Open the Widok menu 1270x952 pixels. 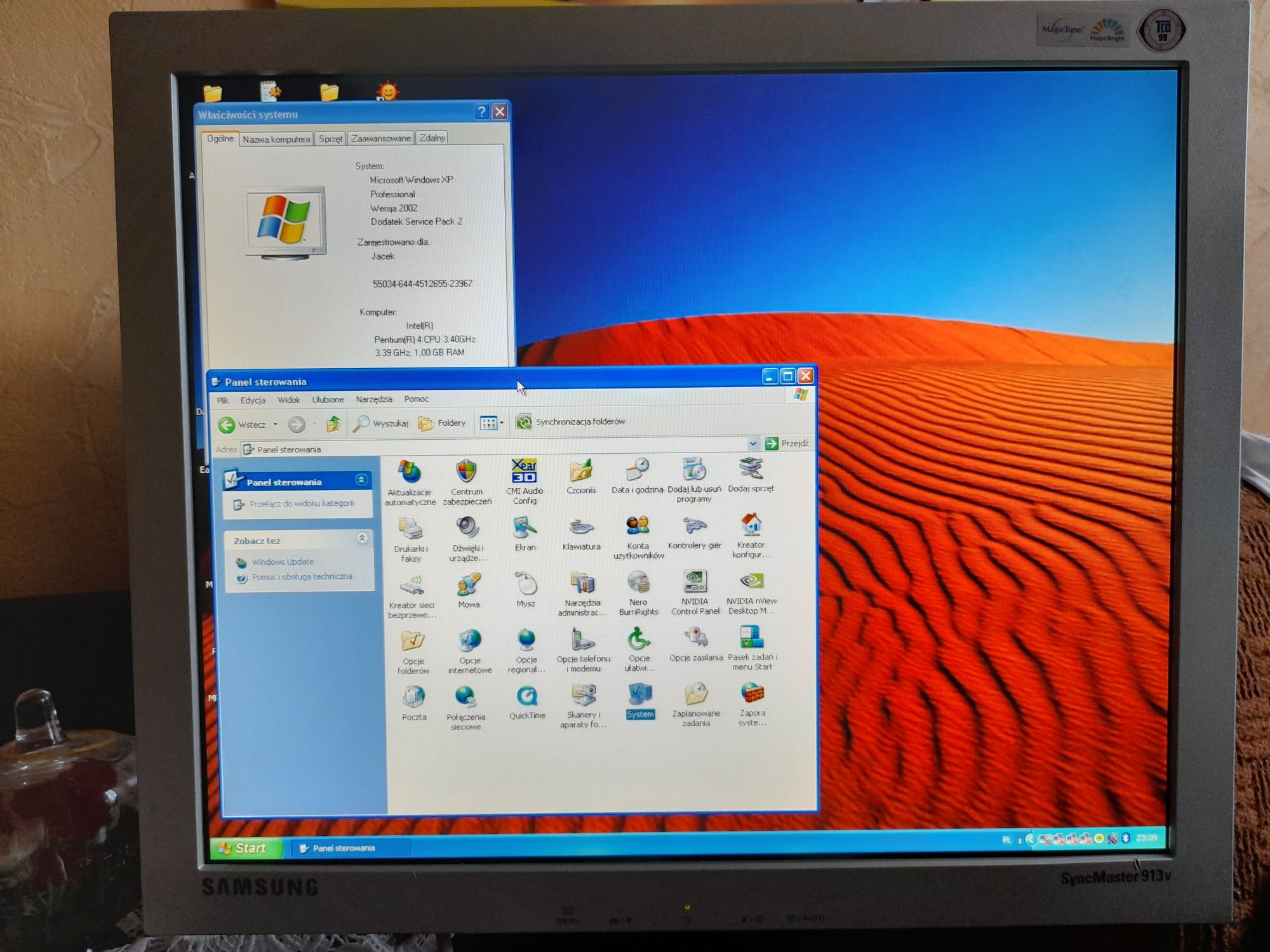tap(289, 400)
